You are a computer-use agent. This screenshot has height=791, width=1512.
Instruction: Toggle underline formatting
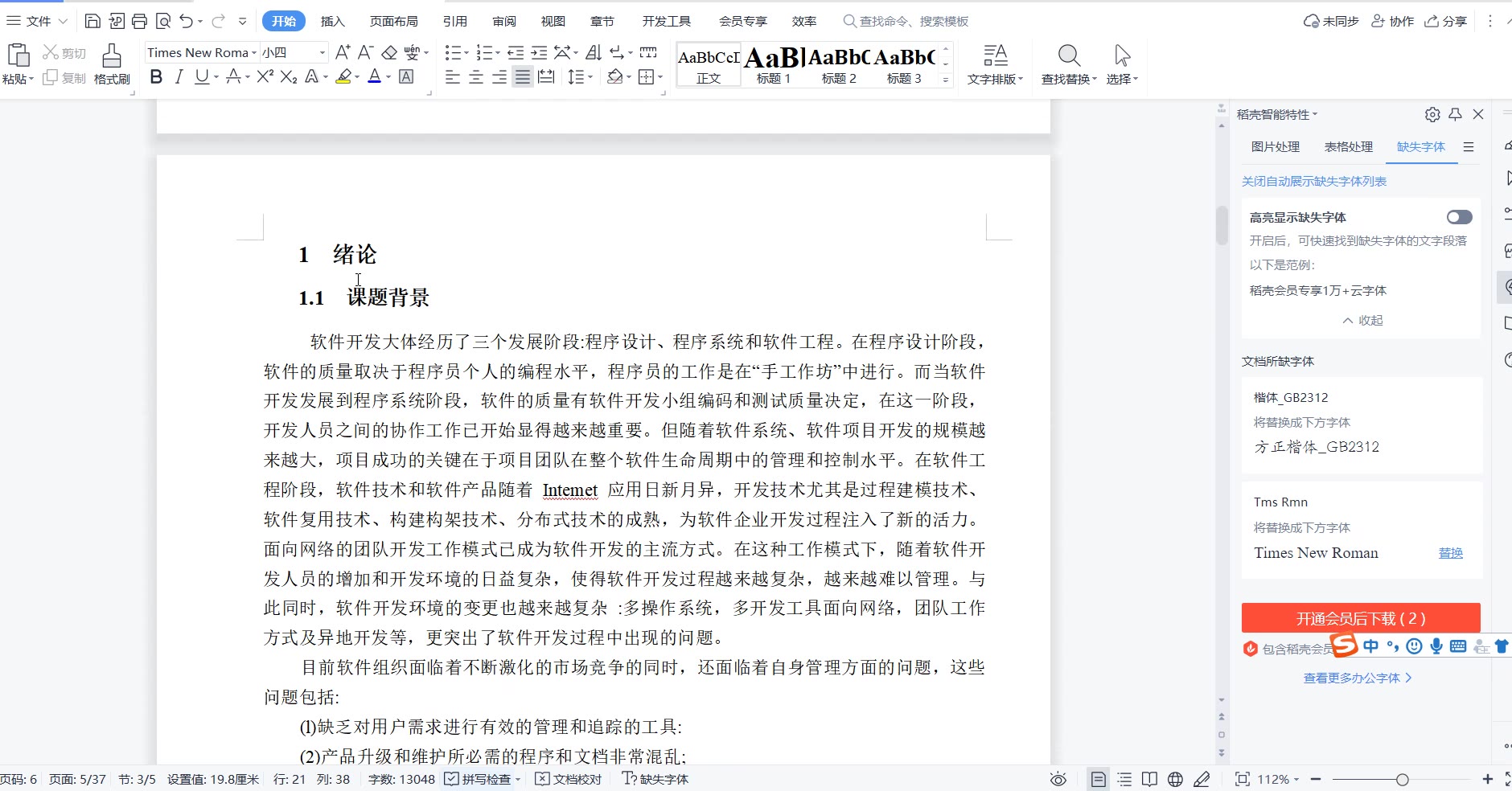201,76
